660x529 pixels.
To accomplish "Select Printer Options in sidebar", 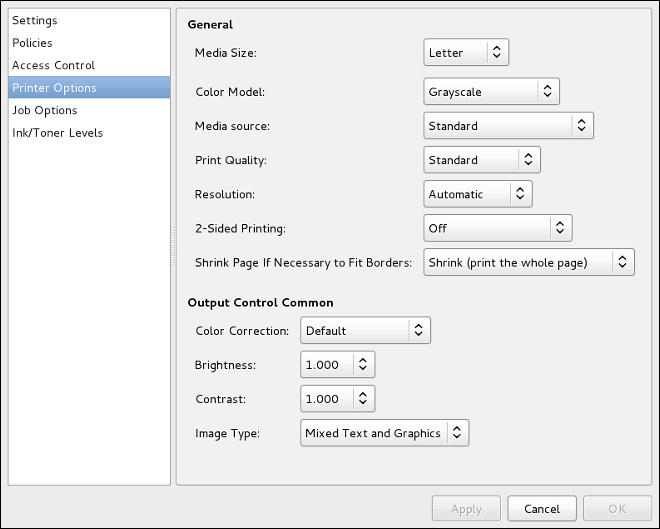I will (x=89, y=88).
